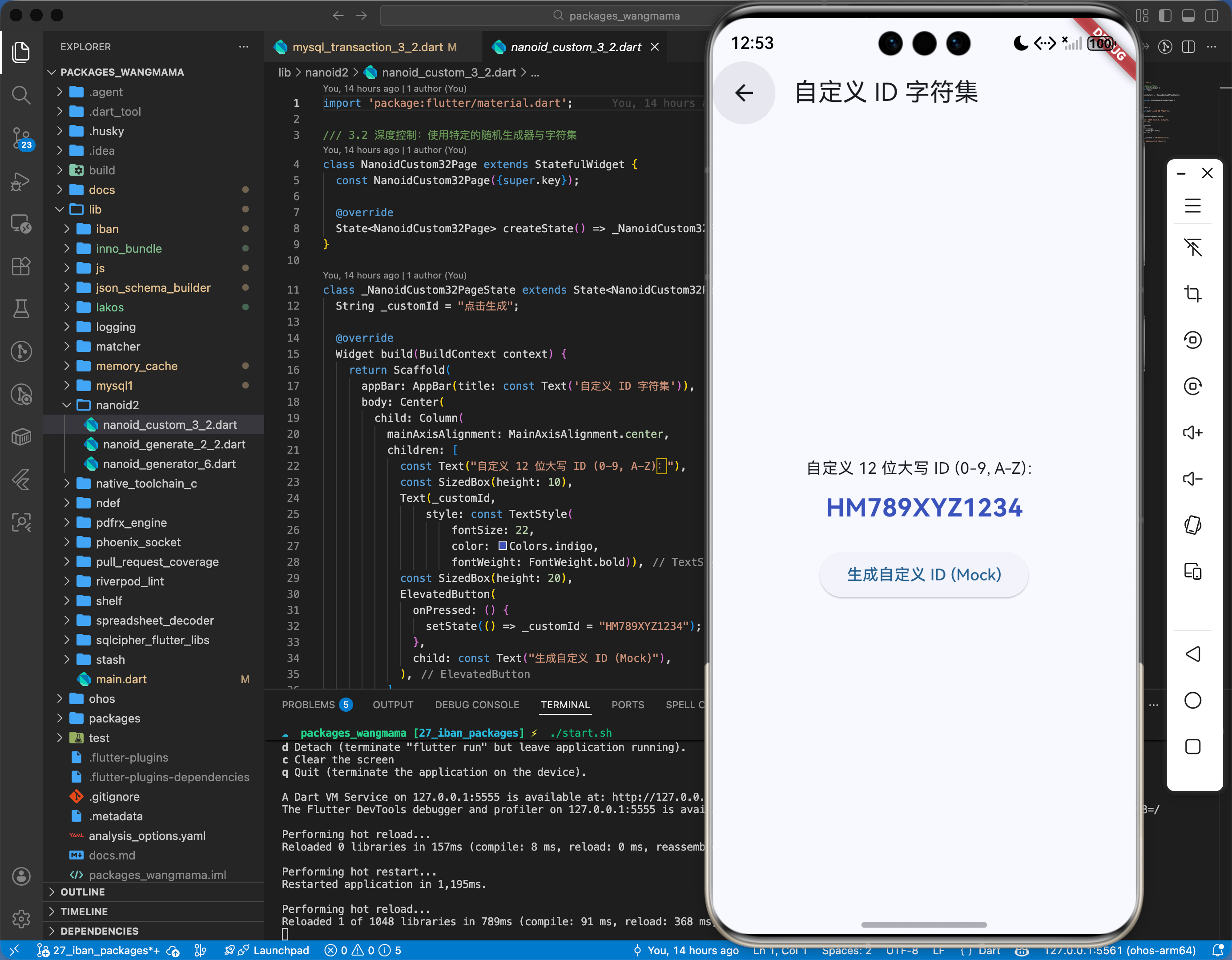
Task: Tap the back arrow in app bar
Action: 744,93
